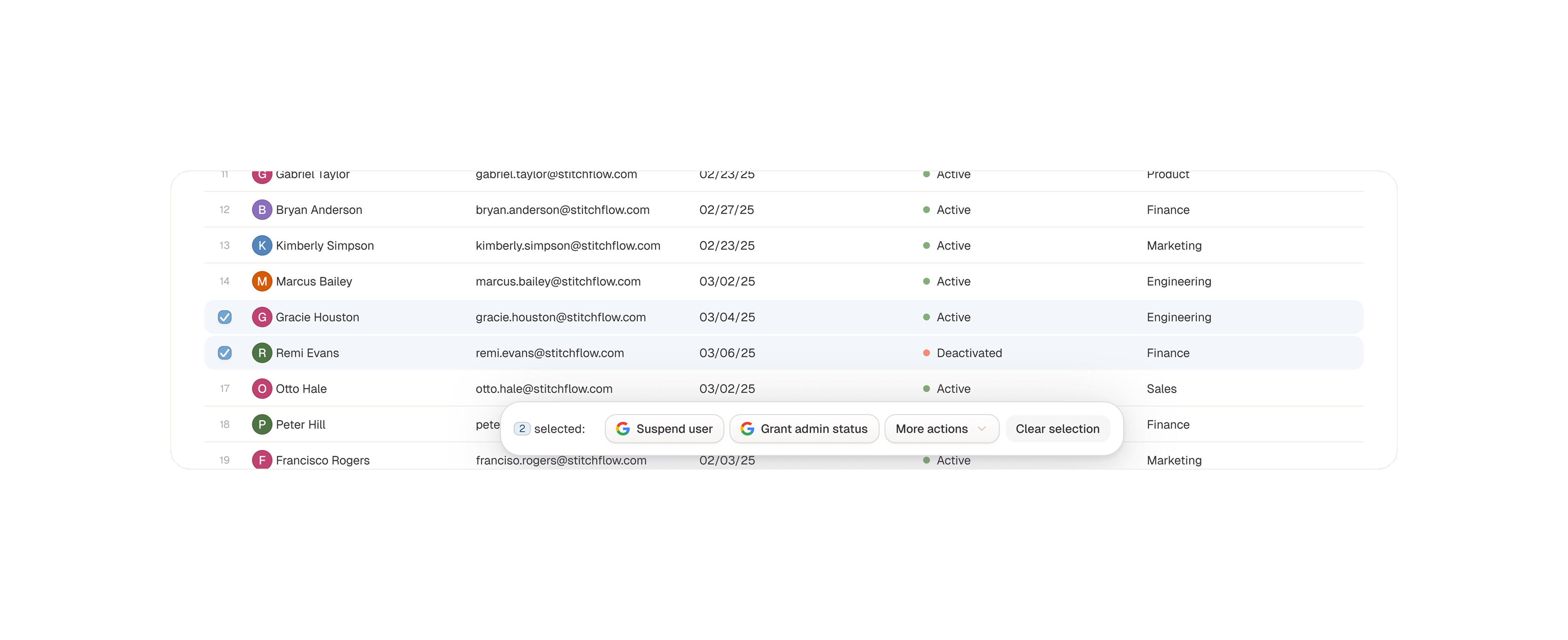Image resolution: width=1568 pixels, height=640 pixels.
Task: Uncheck the Remi Evans row checkbox
Action: coord(225,353)
